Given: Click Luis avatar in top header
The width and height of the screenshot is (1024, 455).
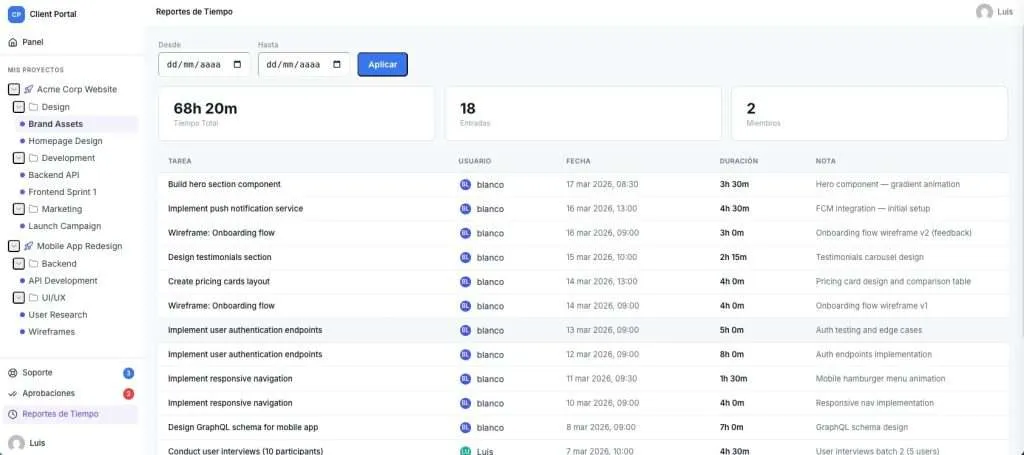Looking at the screenshot, I should click(x=984, y=12).
